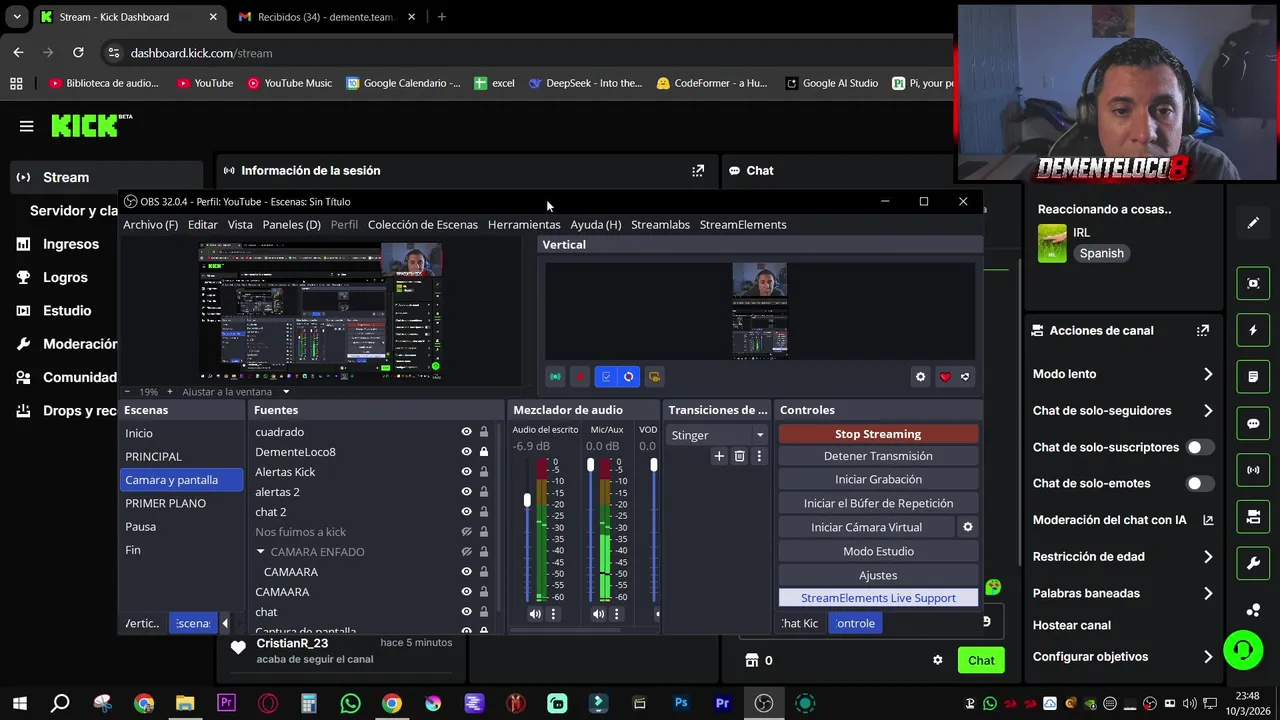Adjust the Audio del escritorio volume fader

(527, 500)
